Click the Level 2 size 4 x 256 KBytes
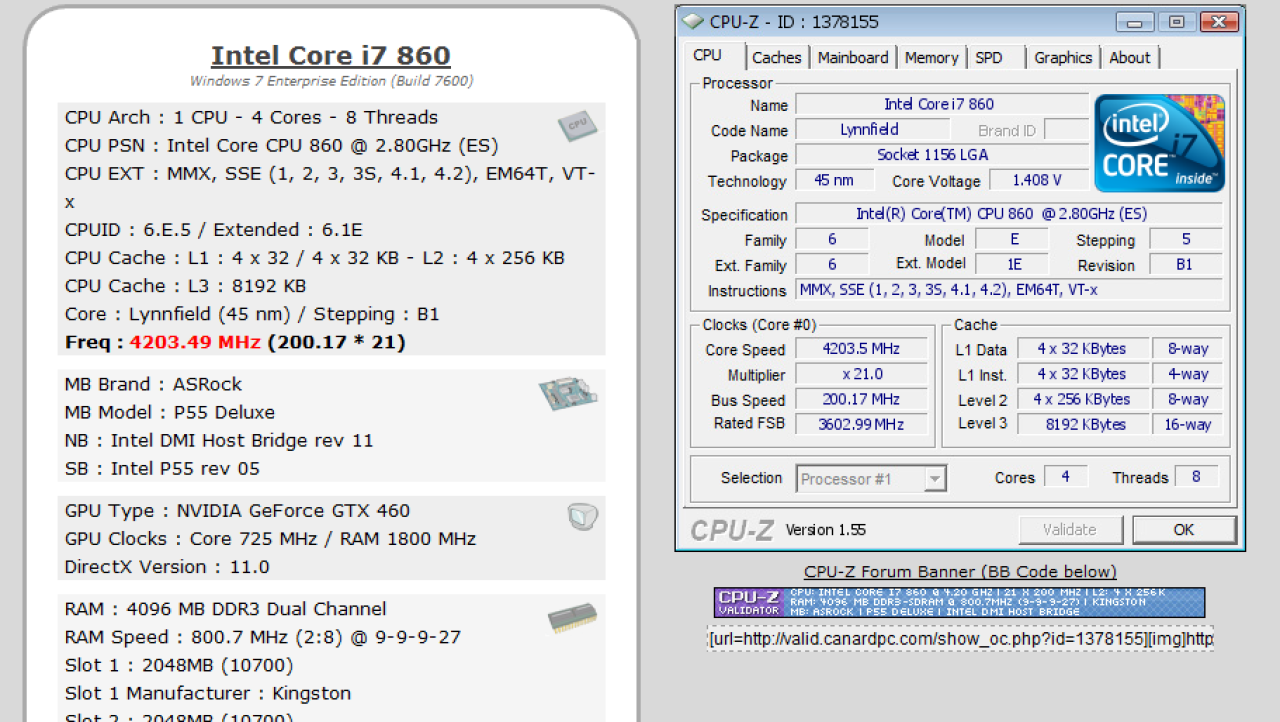Viewport: 1280px width, 722px height. (x=1082, y=399)
